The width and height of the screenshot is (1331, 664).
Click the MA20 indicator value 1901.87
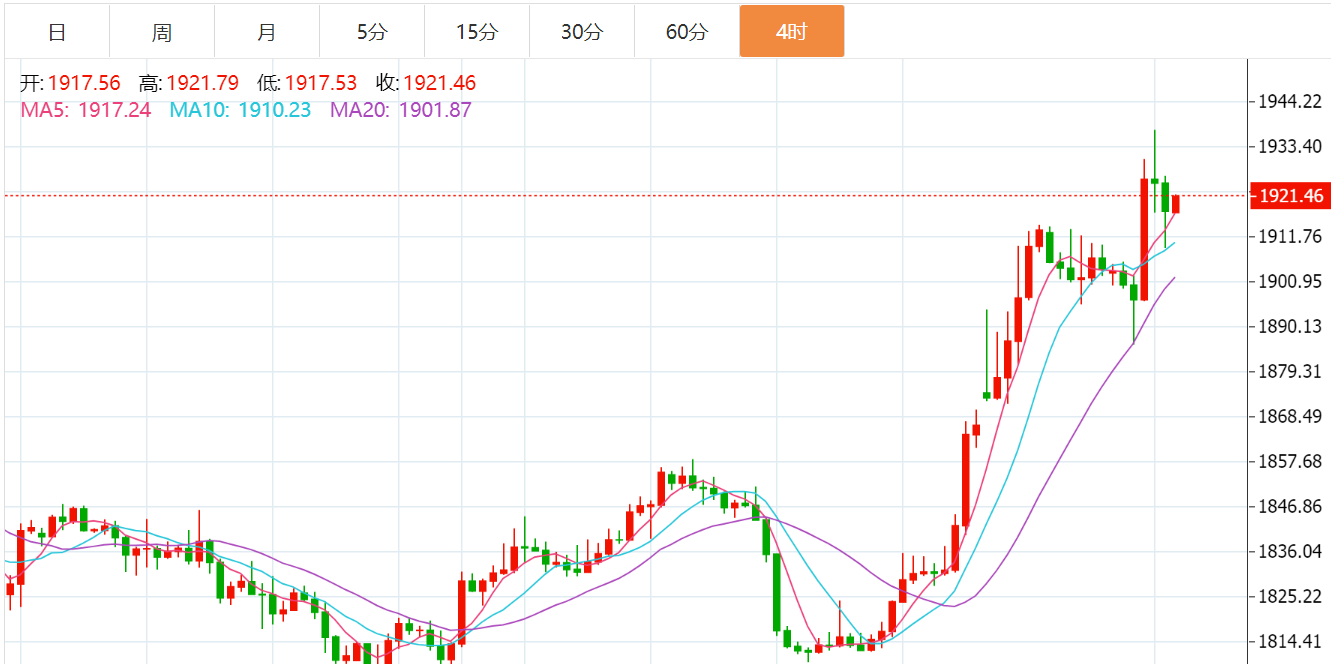[x=435, y=110]
